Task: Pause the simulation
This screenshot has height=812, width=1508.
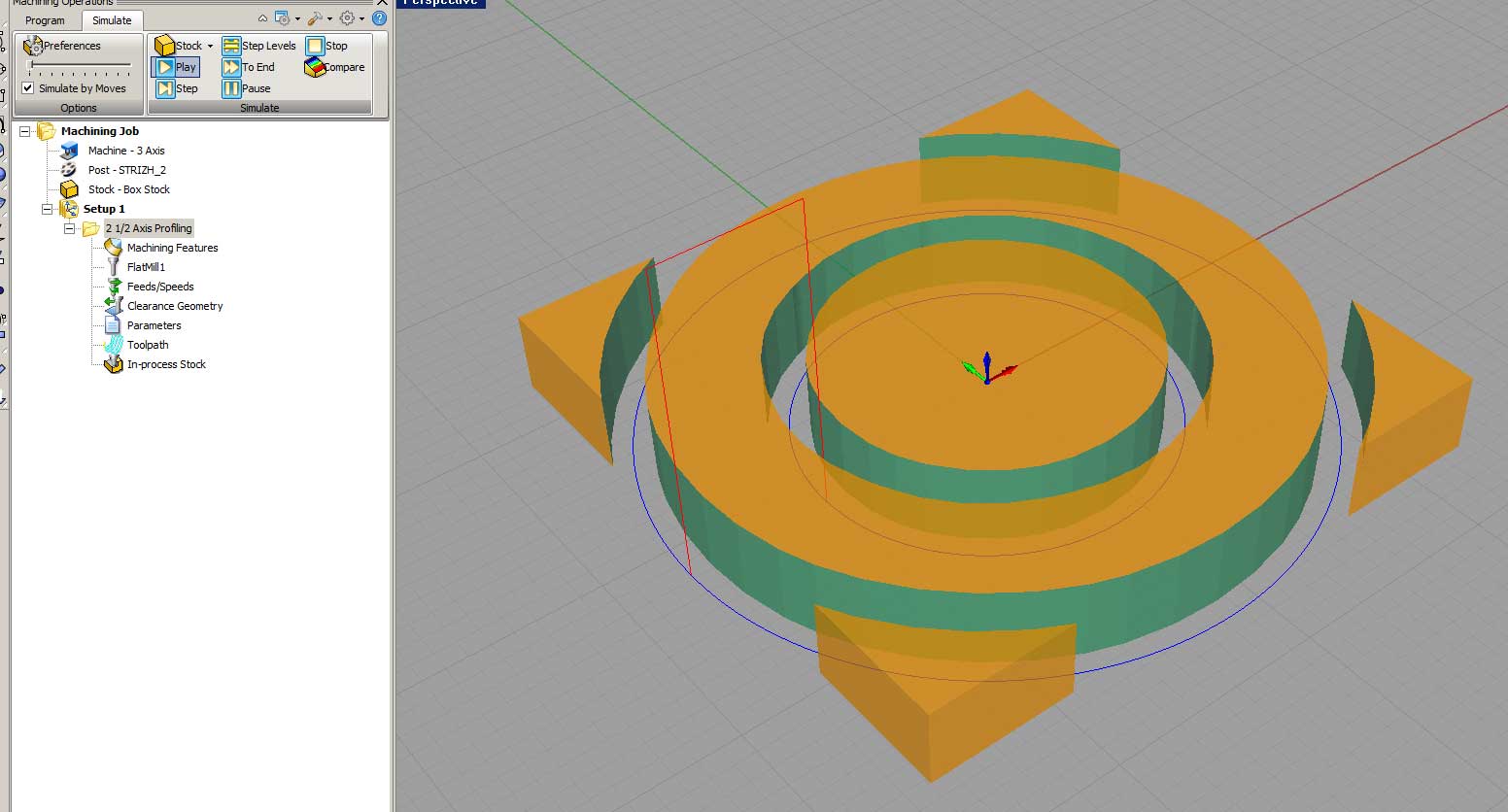Action: click(231, 88)
